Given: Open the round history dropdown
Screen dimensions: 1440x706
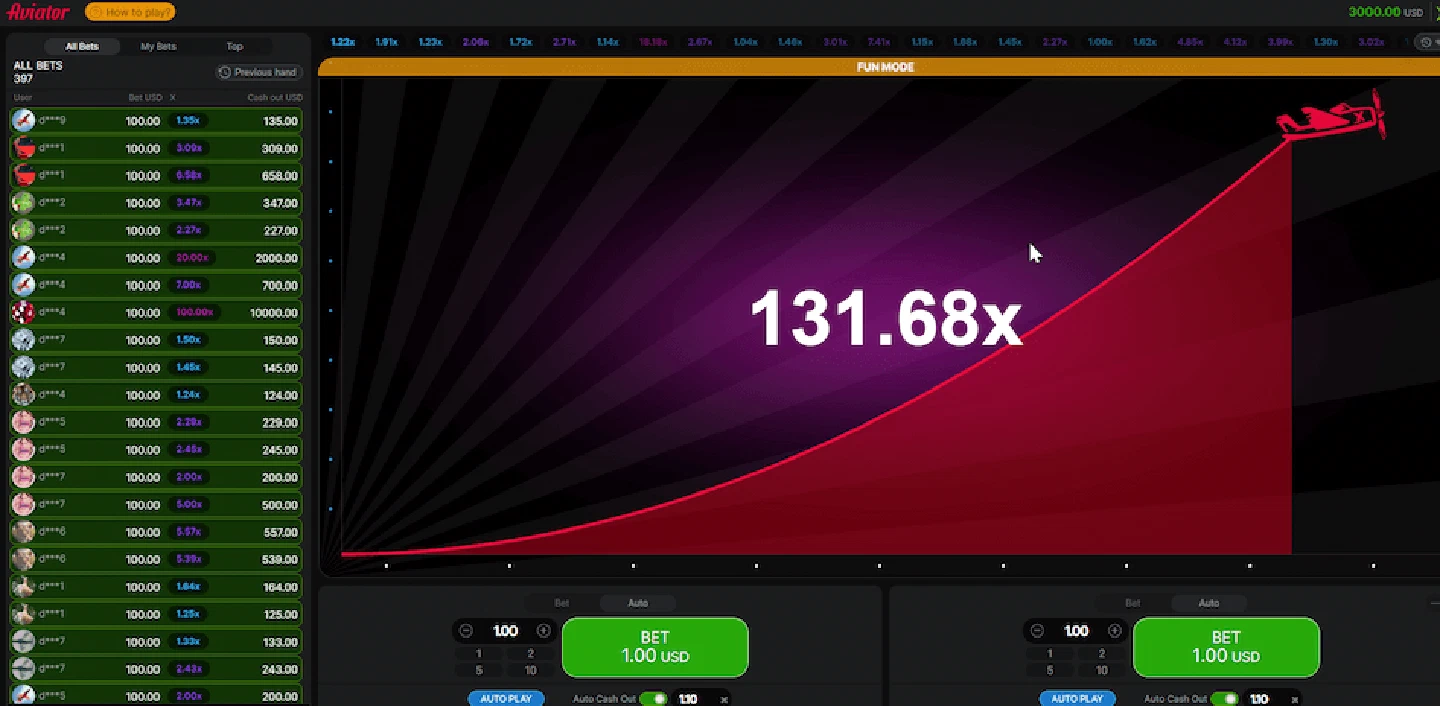Looking at the screenshot, I should point(1428,42).
